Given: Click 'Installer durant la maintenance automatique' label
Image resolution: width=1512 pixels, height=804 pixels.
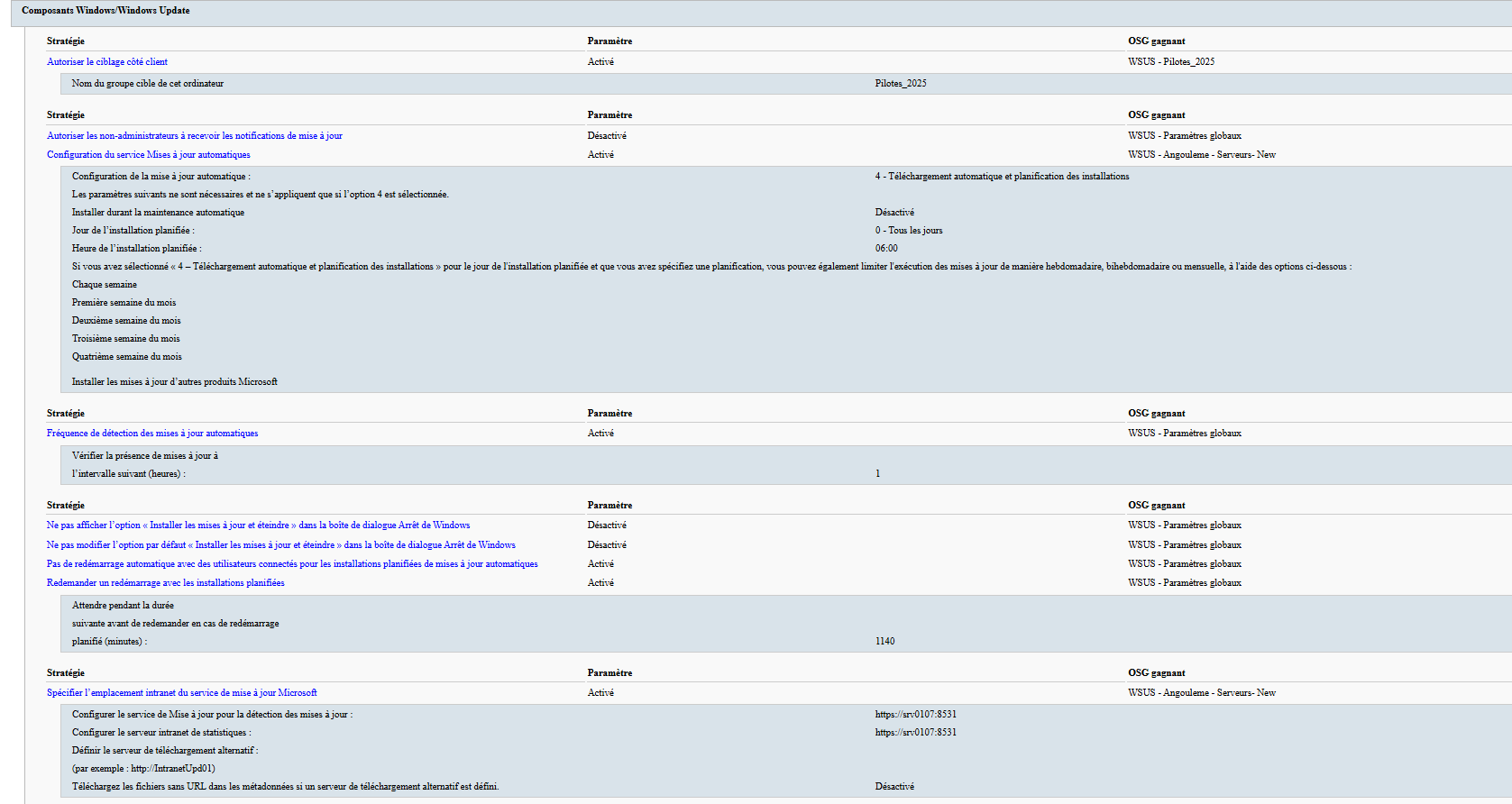Looking at the screenshot, I should [159, 213].
